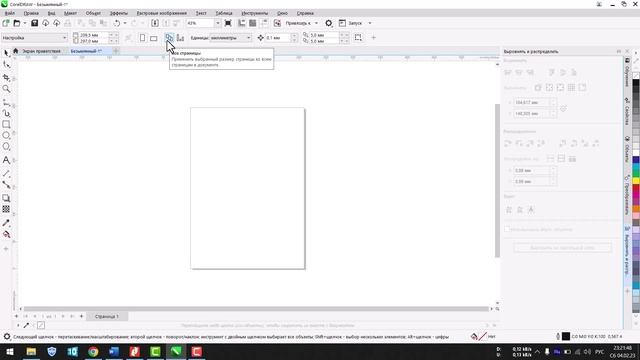The width and height of the screenshot is (640, 360).
Task: Select the Parallel Dimension line tool
Action: (x=6, y=173)
